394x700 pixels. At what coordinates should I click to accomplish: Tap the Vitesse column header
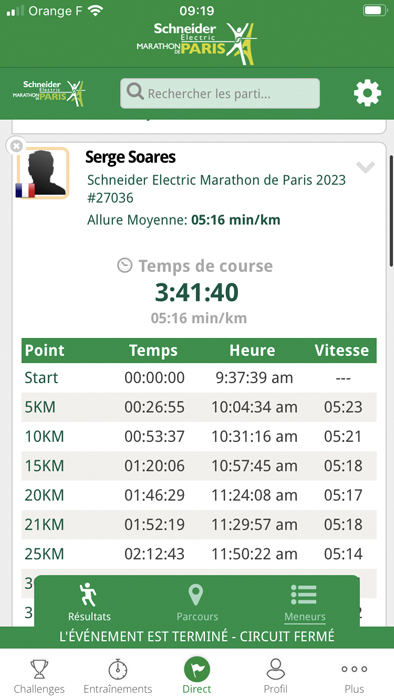(341, 350)
